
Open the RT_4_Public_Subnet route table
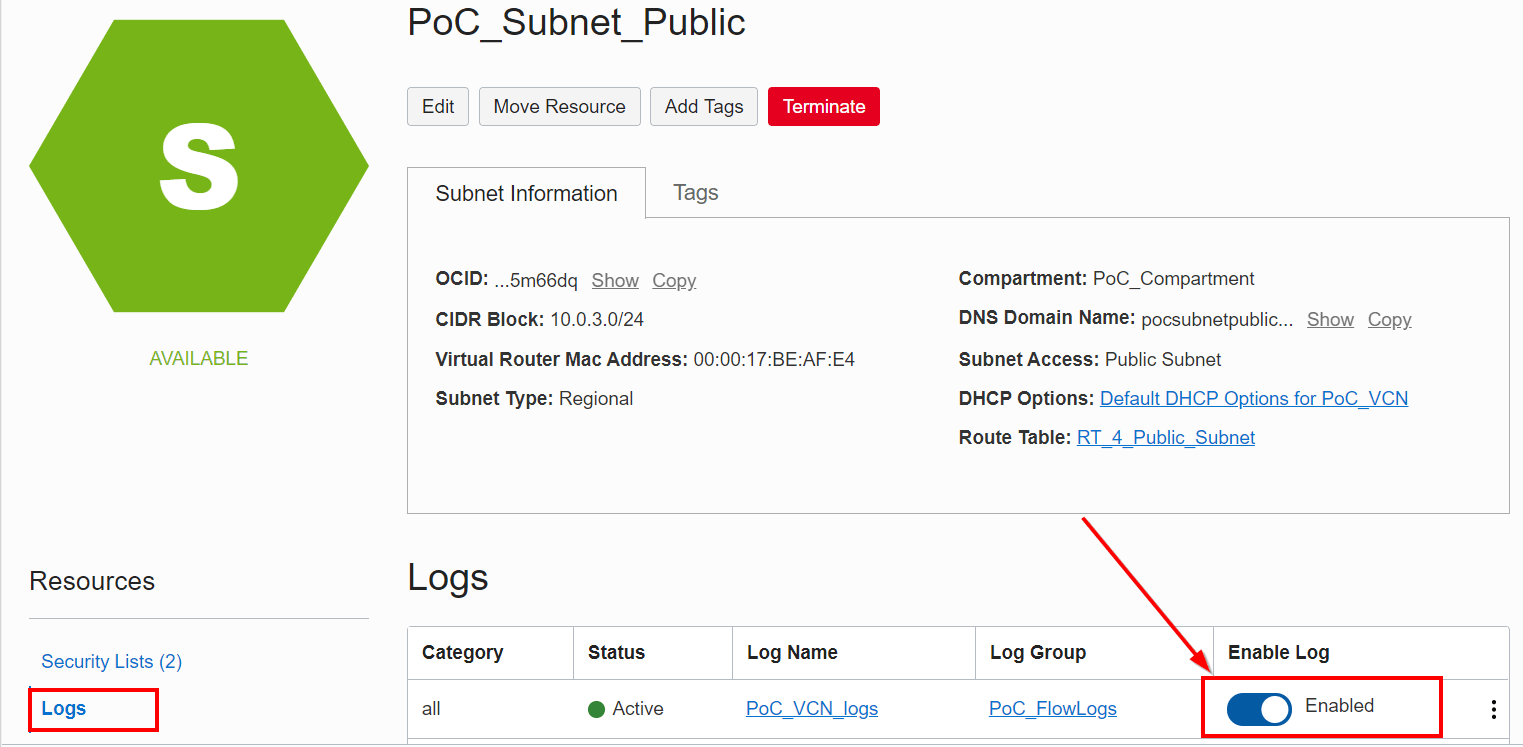[1165, 437]
